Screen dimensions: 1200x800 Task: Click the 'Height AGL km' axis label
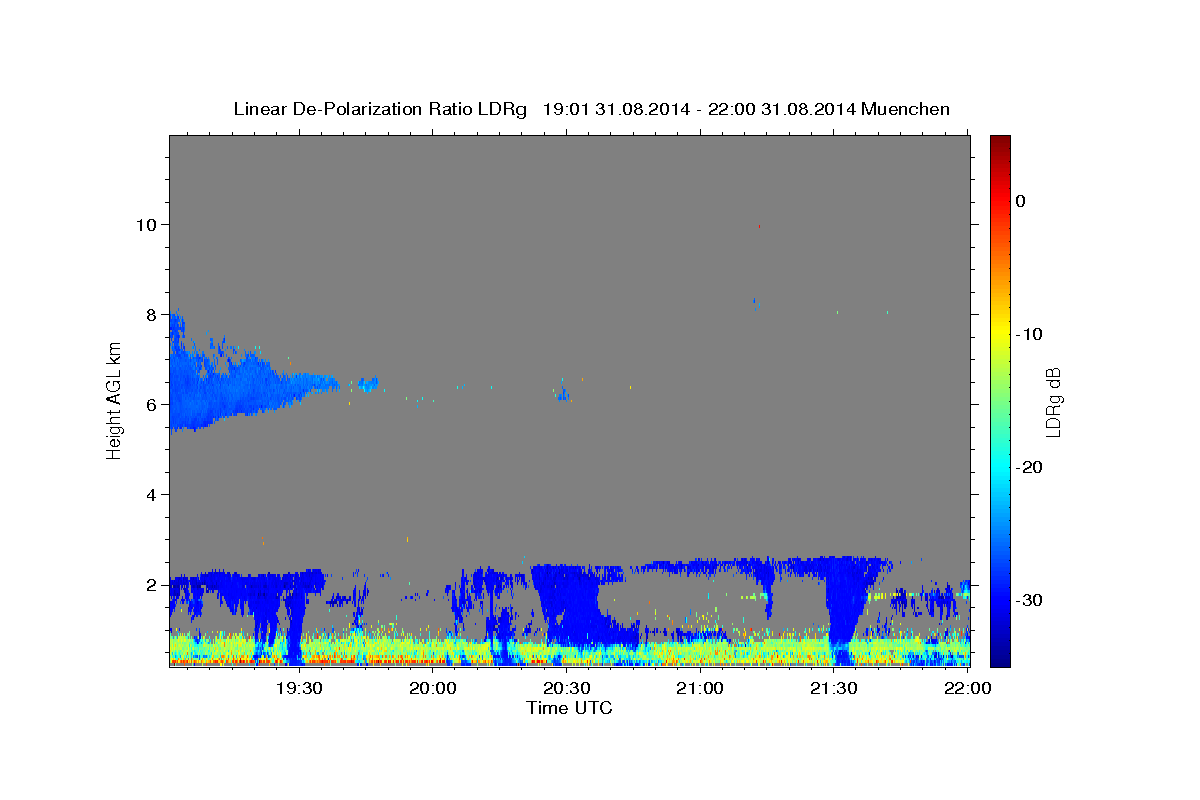click(x=115, y=400)
